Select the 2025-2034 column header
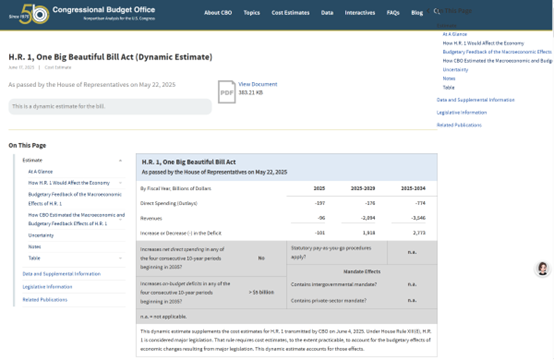 point(413,188)
